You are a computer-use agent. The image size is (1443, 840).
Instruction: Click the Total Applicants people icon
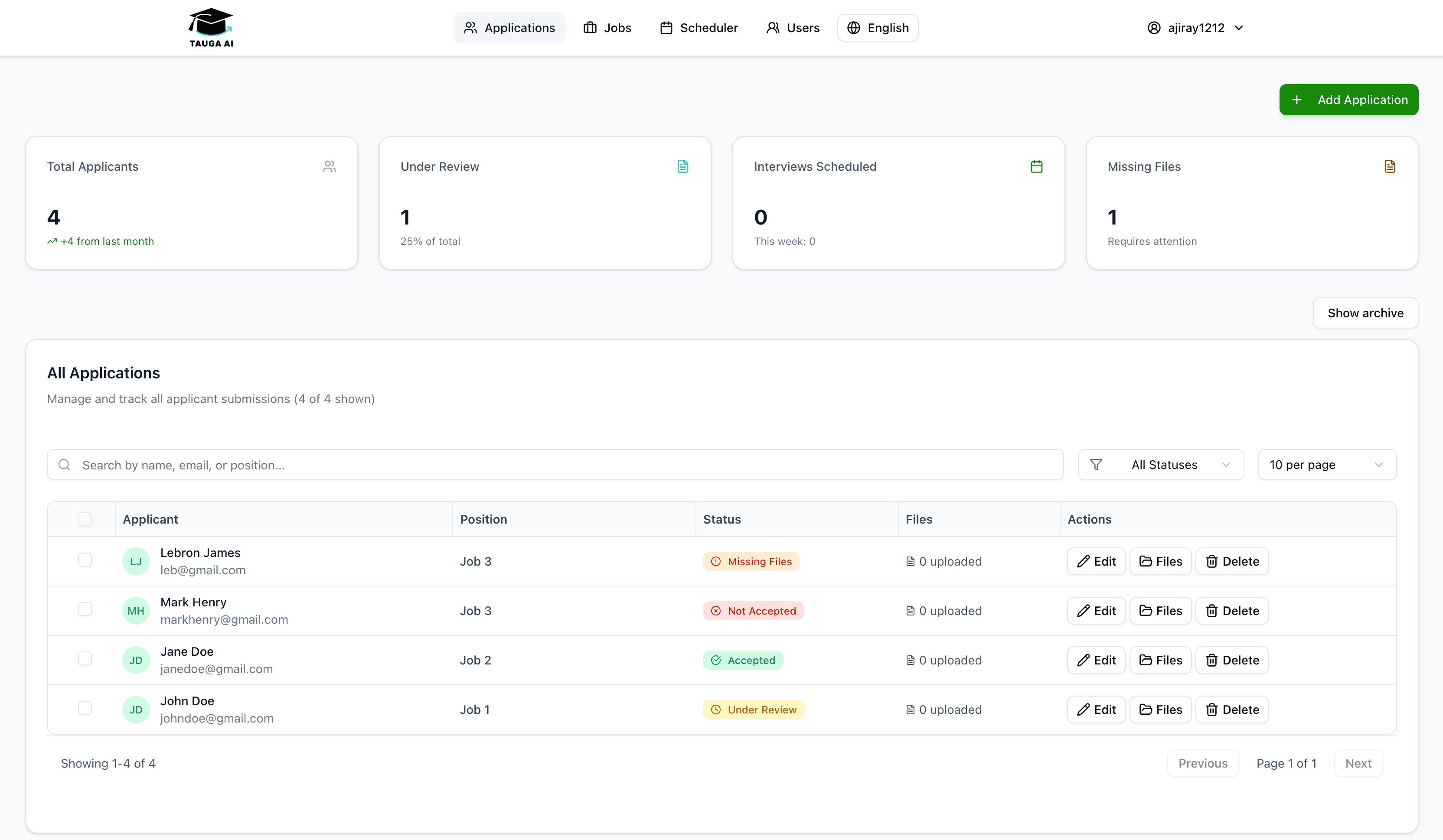(329, 166)
